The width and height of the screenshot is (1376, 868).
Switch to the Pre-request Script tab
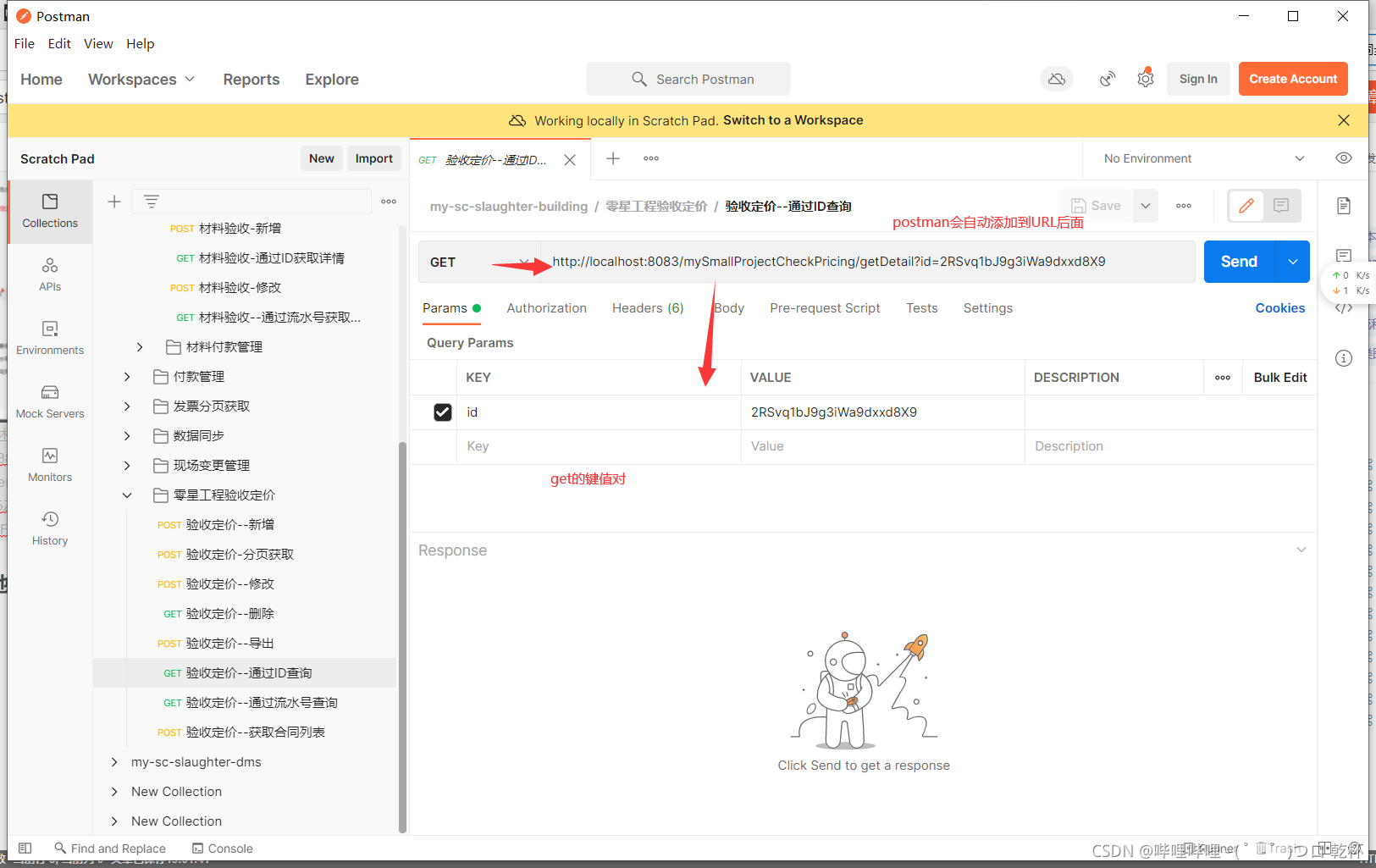(825, 308)
